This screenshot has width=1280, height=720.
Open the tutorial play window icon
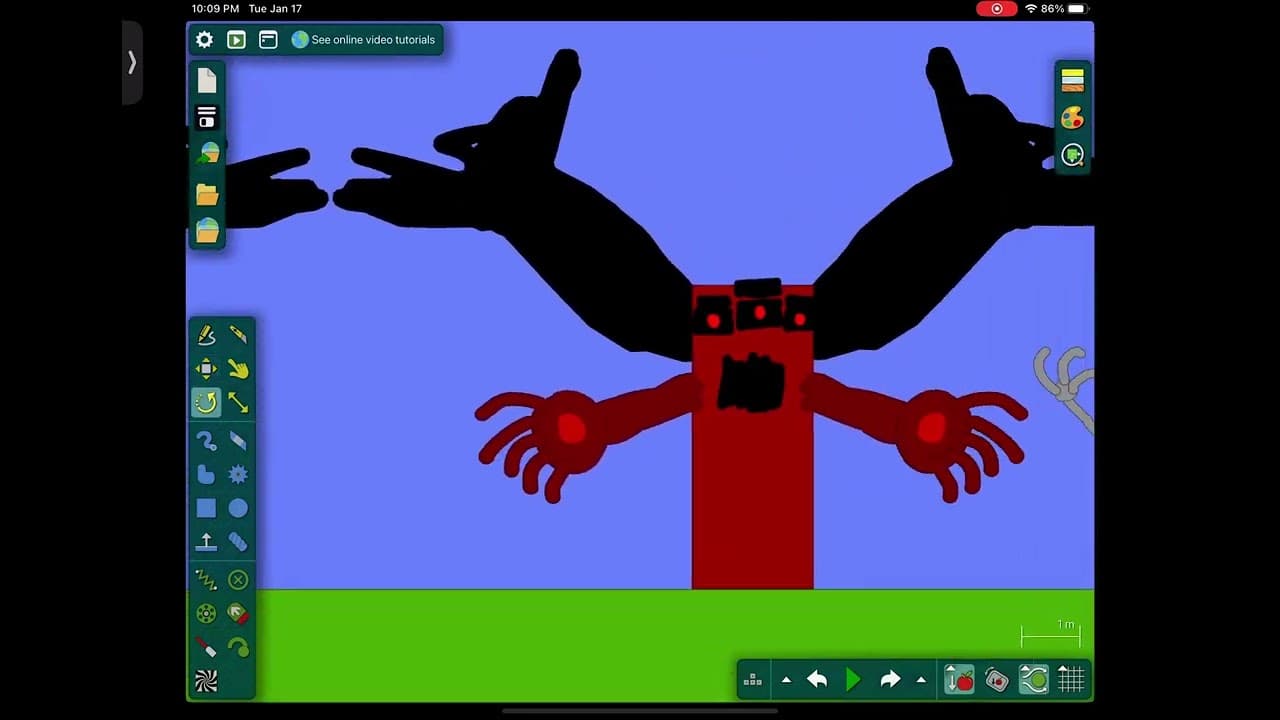[x=236, y=40]
